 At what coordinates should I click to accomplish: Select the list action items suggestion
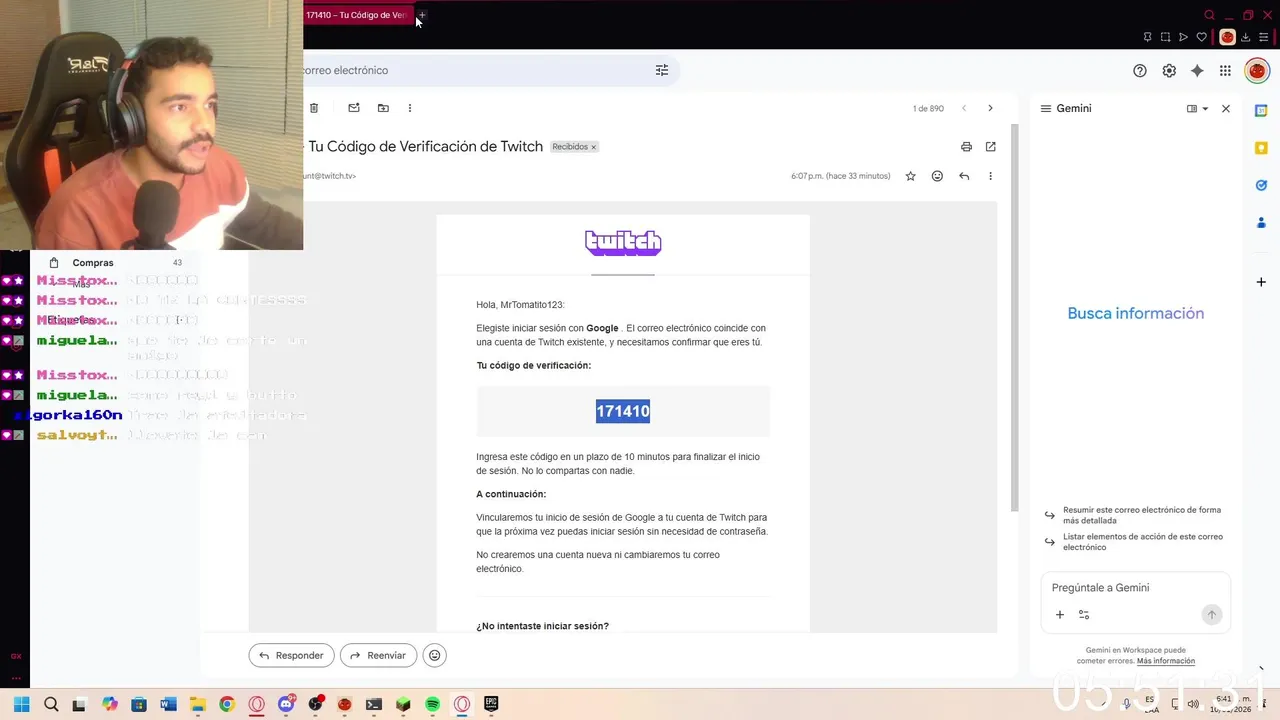tap(1134, 542)
